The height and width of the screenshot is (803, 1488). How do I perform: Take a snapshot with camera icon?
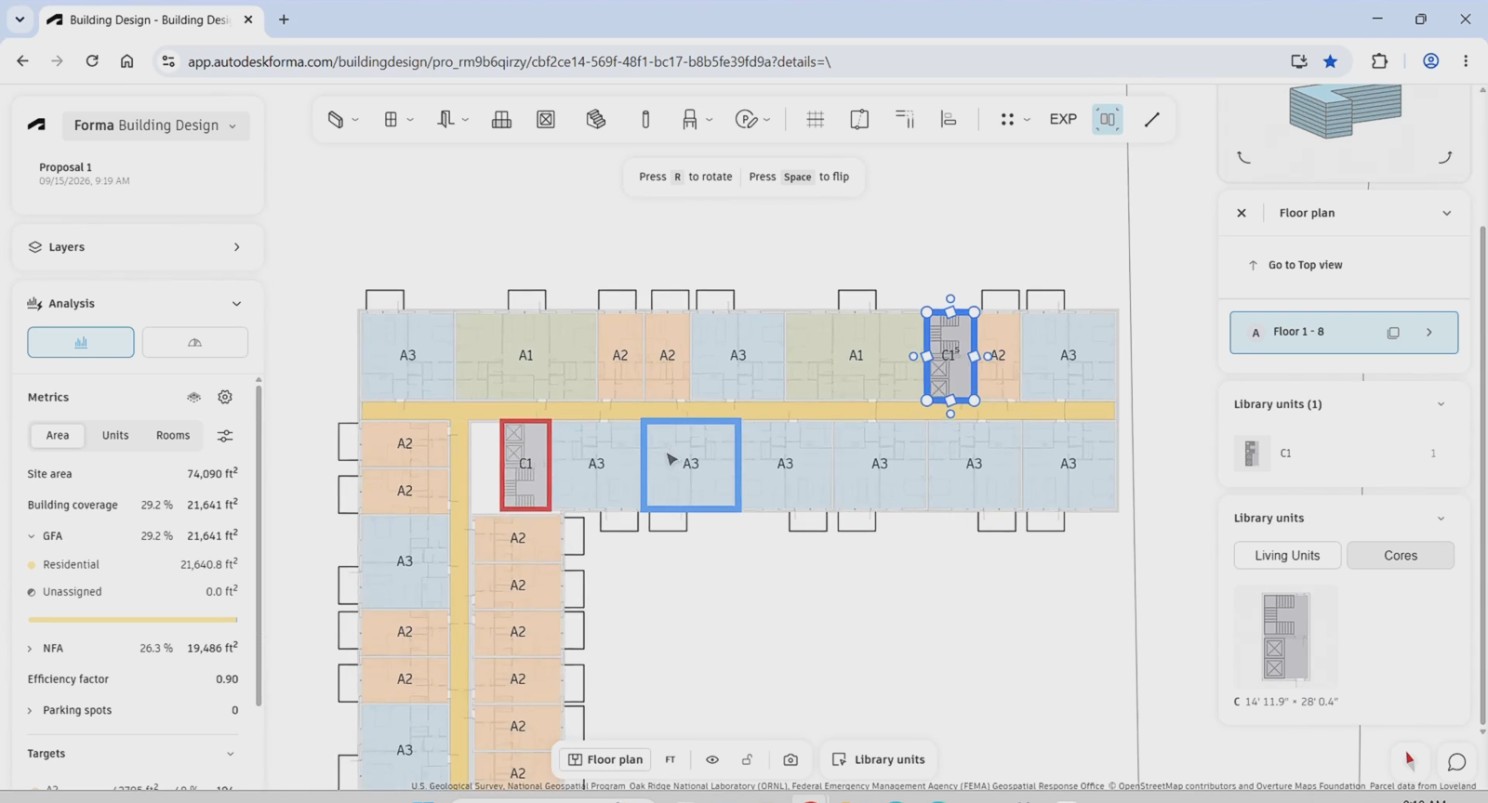point(790,760)
